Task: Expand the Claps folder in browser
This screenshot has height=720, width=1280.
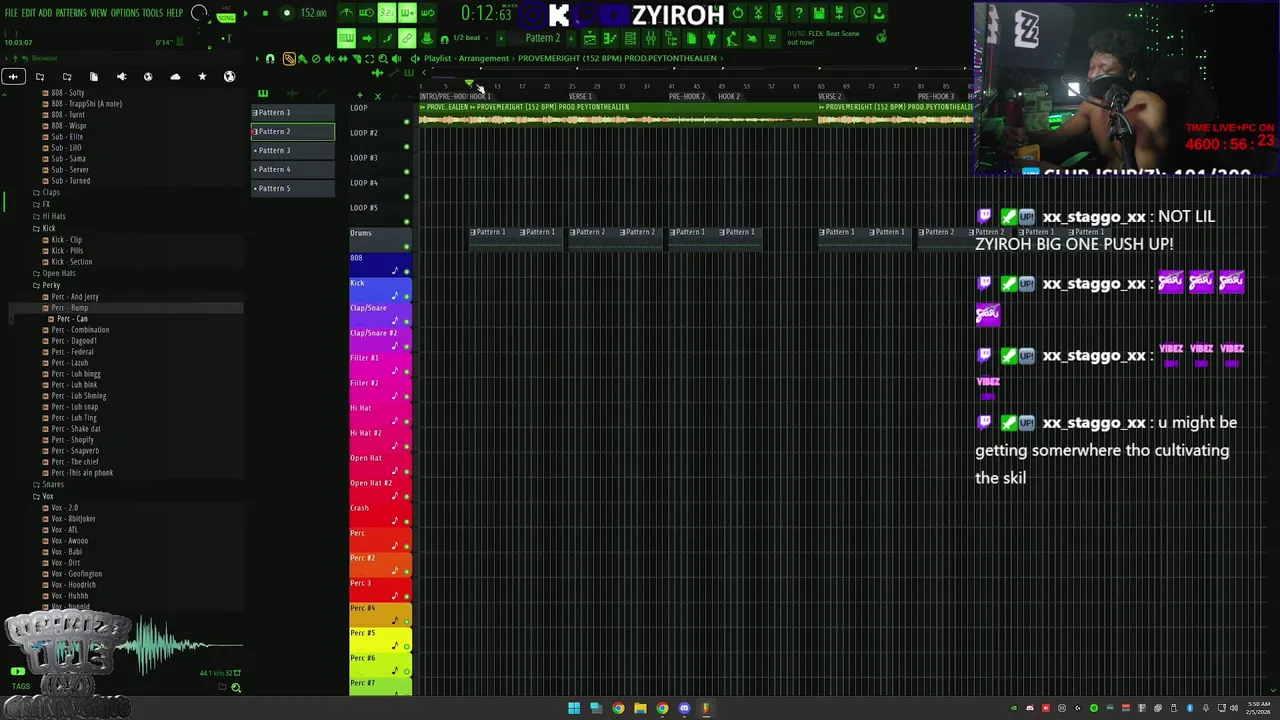Action: (x=50, y=192)
